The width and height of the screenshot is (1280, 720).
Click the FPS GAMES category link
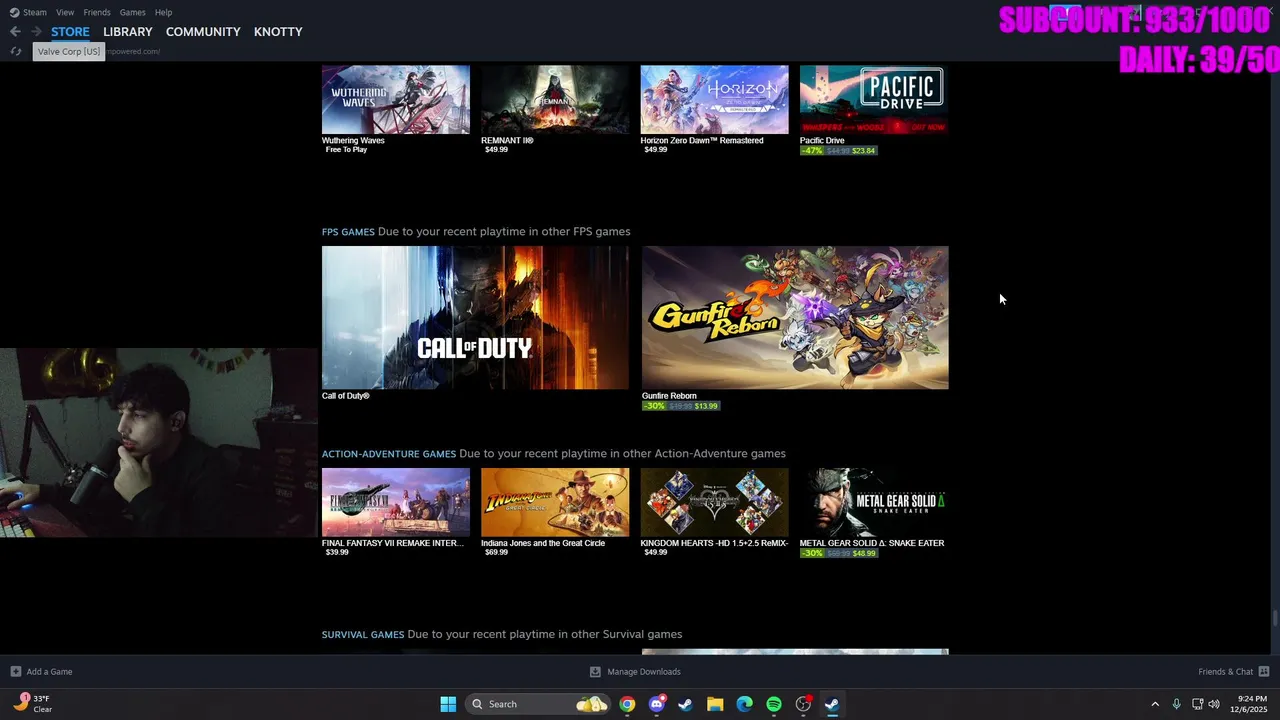(x=348, y=232)
